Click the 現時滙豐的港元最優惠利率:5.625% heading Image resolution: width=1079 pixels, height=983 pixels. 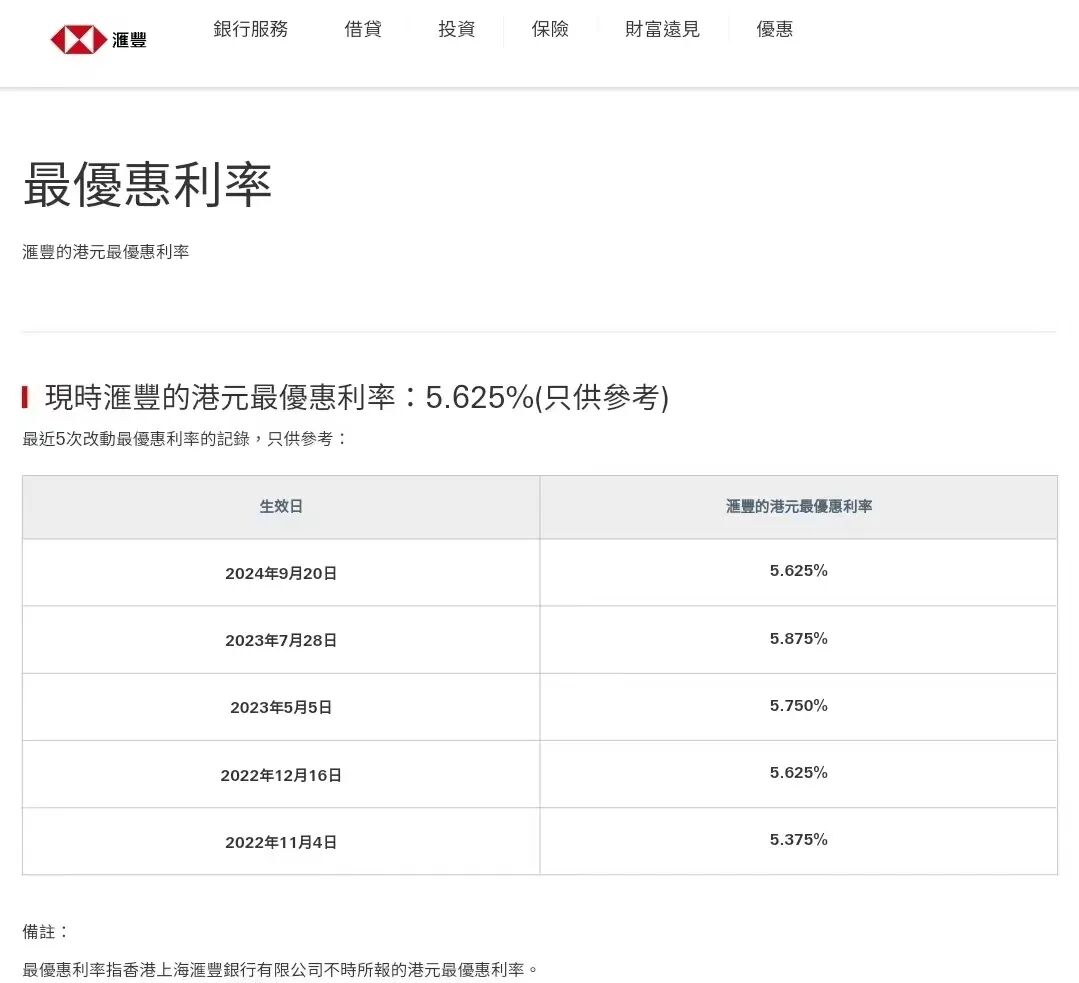point(356,397)
